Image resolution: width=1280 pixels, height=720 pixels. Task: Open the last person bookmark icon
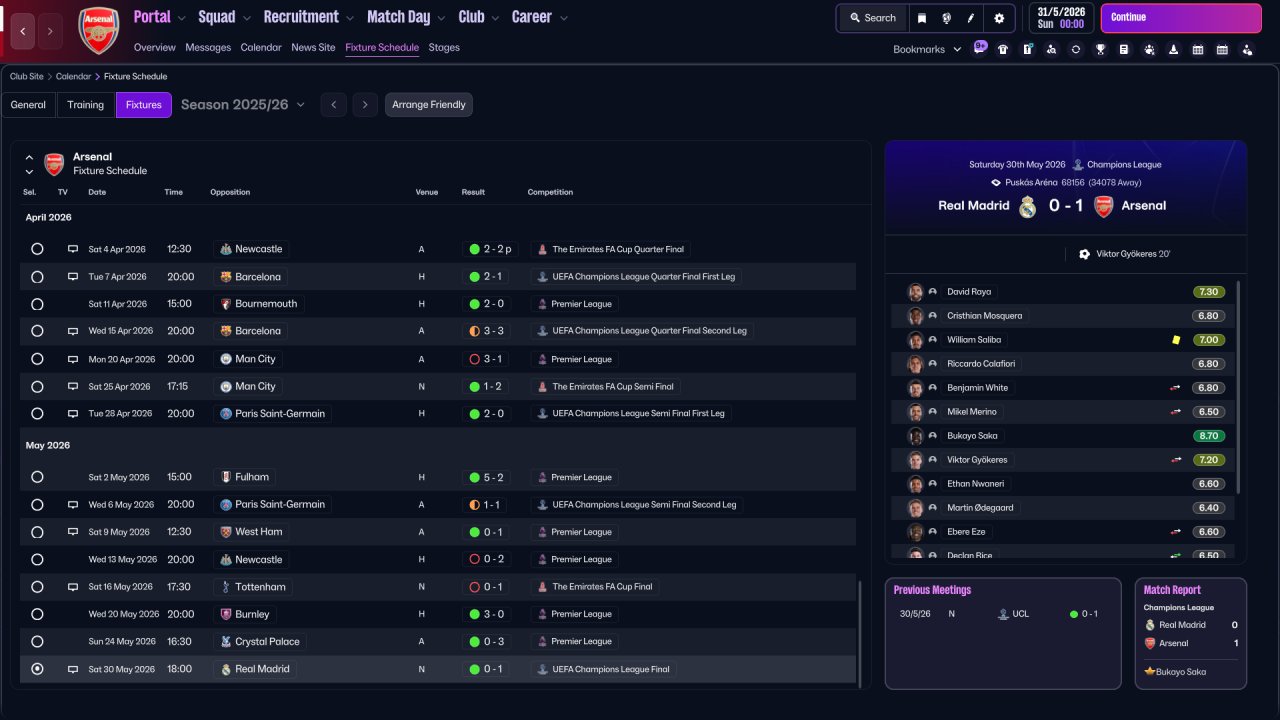(1246, 49)
